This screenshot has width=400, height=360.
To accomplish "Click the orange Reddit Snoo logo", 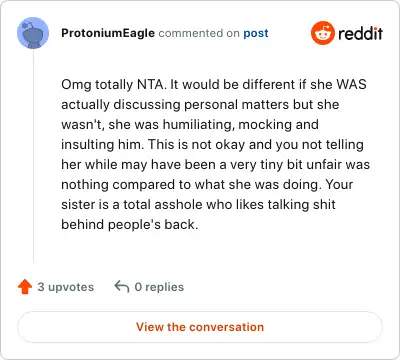I will 322,33.
